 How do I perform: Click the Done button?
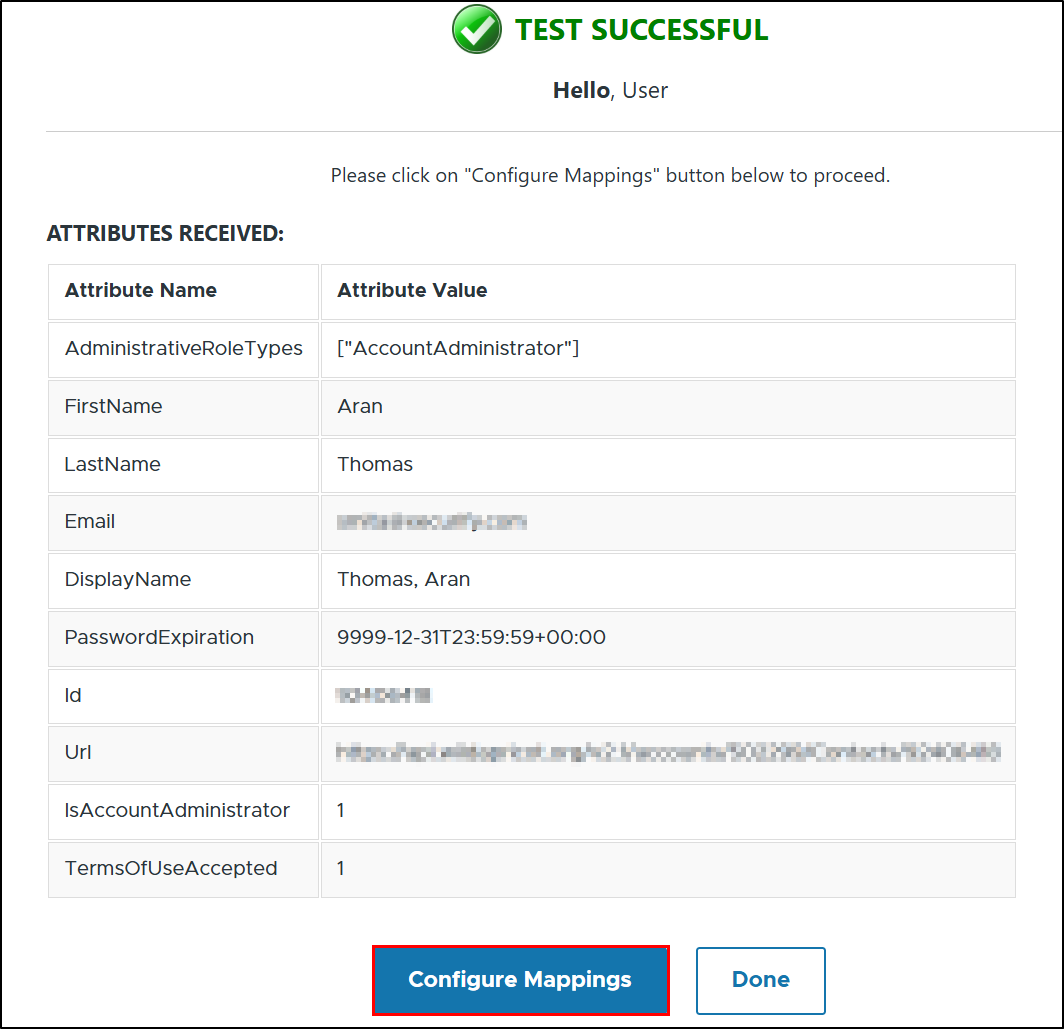tap(760, 980)
